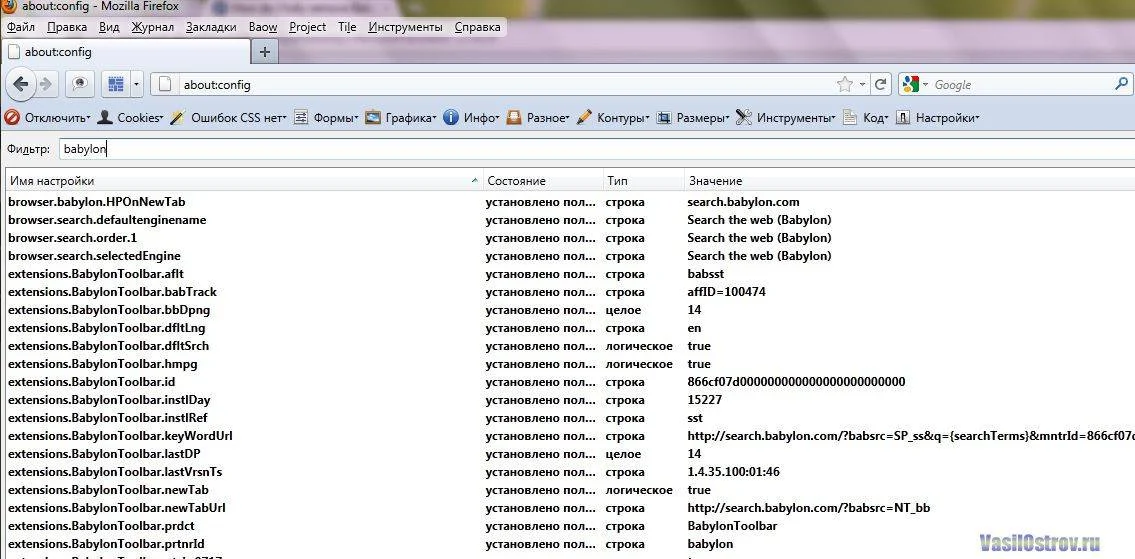Open the Размеры developer toolbar menu
The image size is (1135, 559).
(x=693, y=117)
